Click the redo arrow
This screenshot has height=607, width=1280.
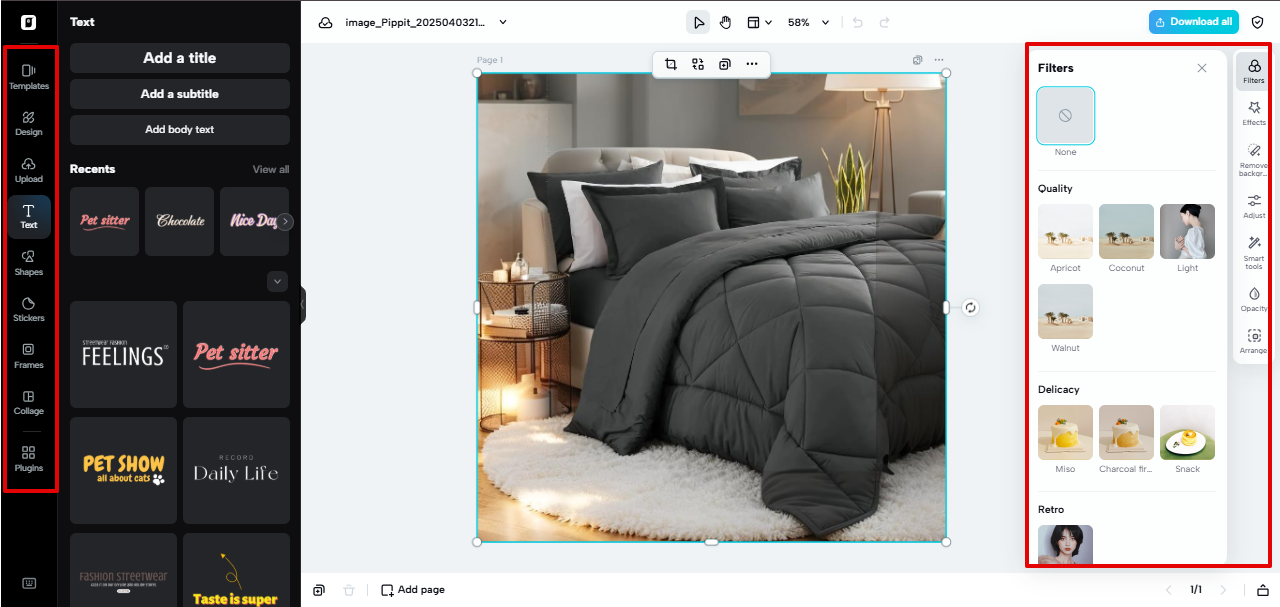point(885,22)
